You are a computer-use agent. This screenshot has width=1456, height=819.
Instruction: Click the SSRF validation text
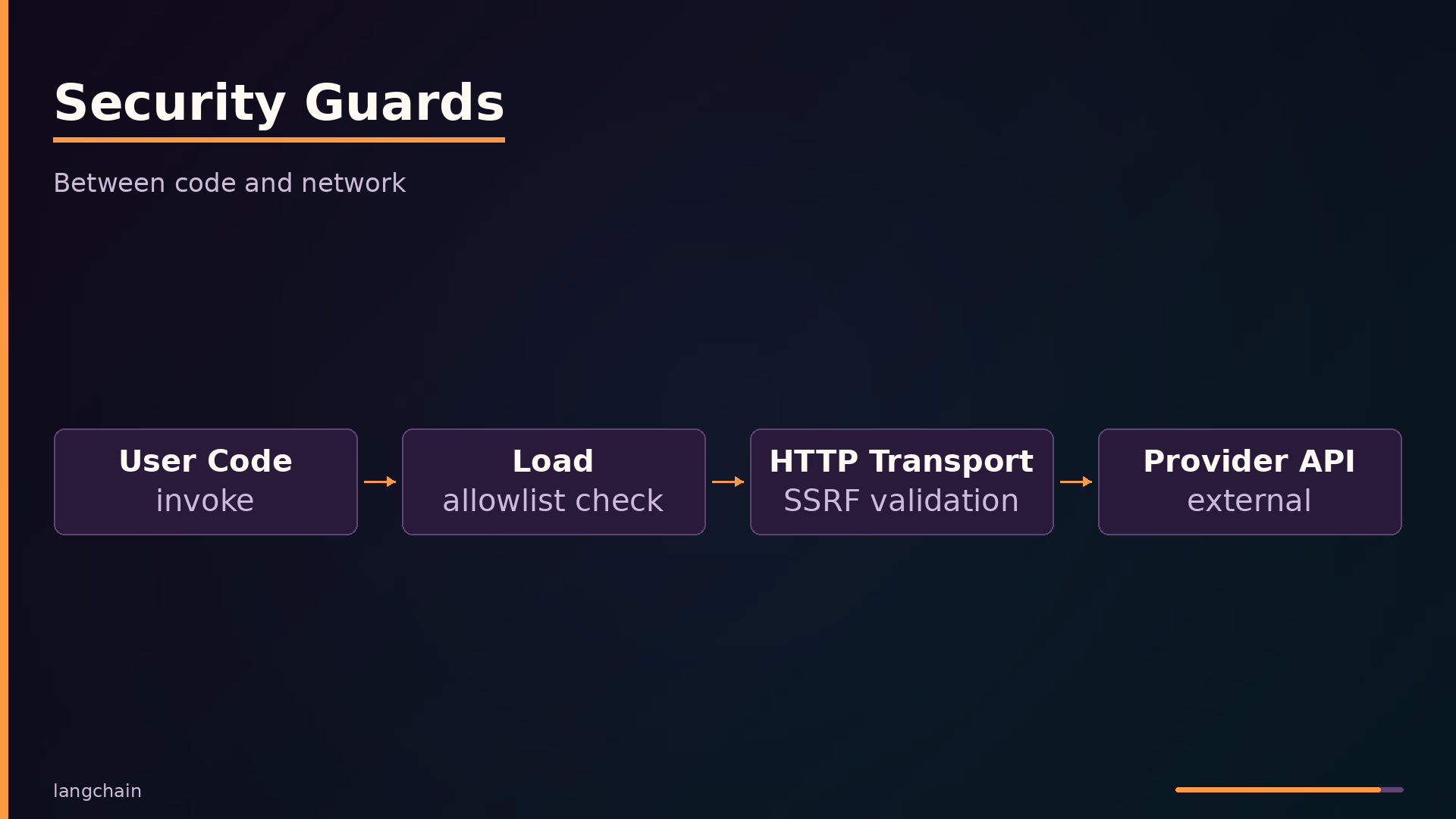point(901,500)
